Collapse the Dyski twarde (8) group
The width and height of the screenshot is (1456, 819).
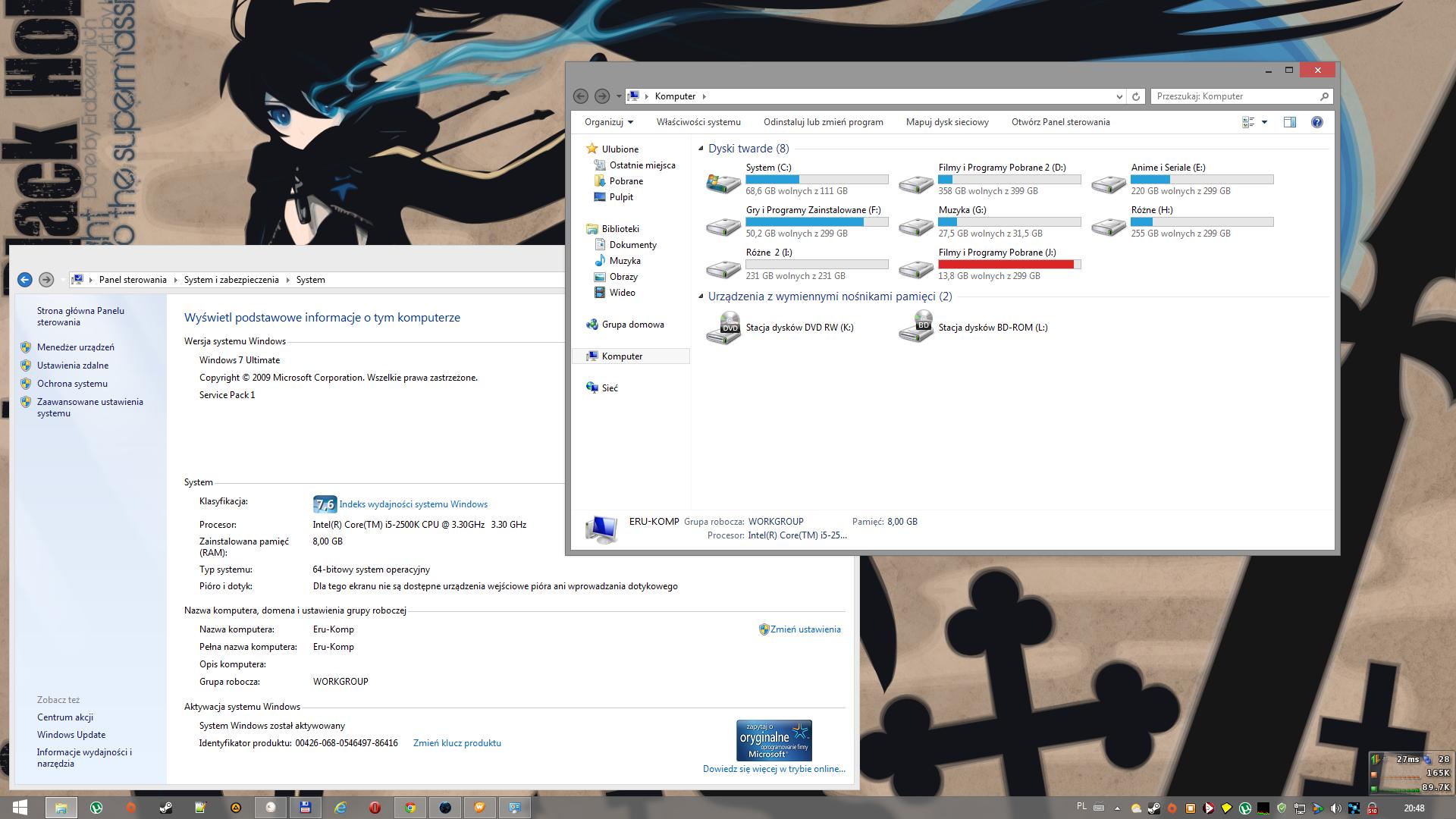click(x=701, y=149)
